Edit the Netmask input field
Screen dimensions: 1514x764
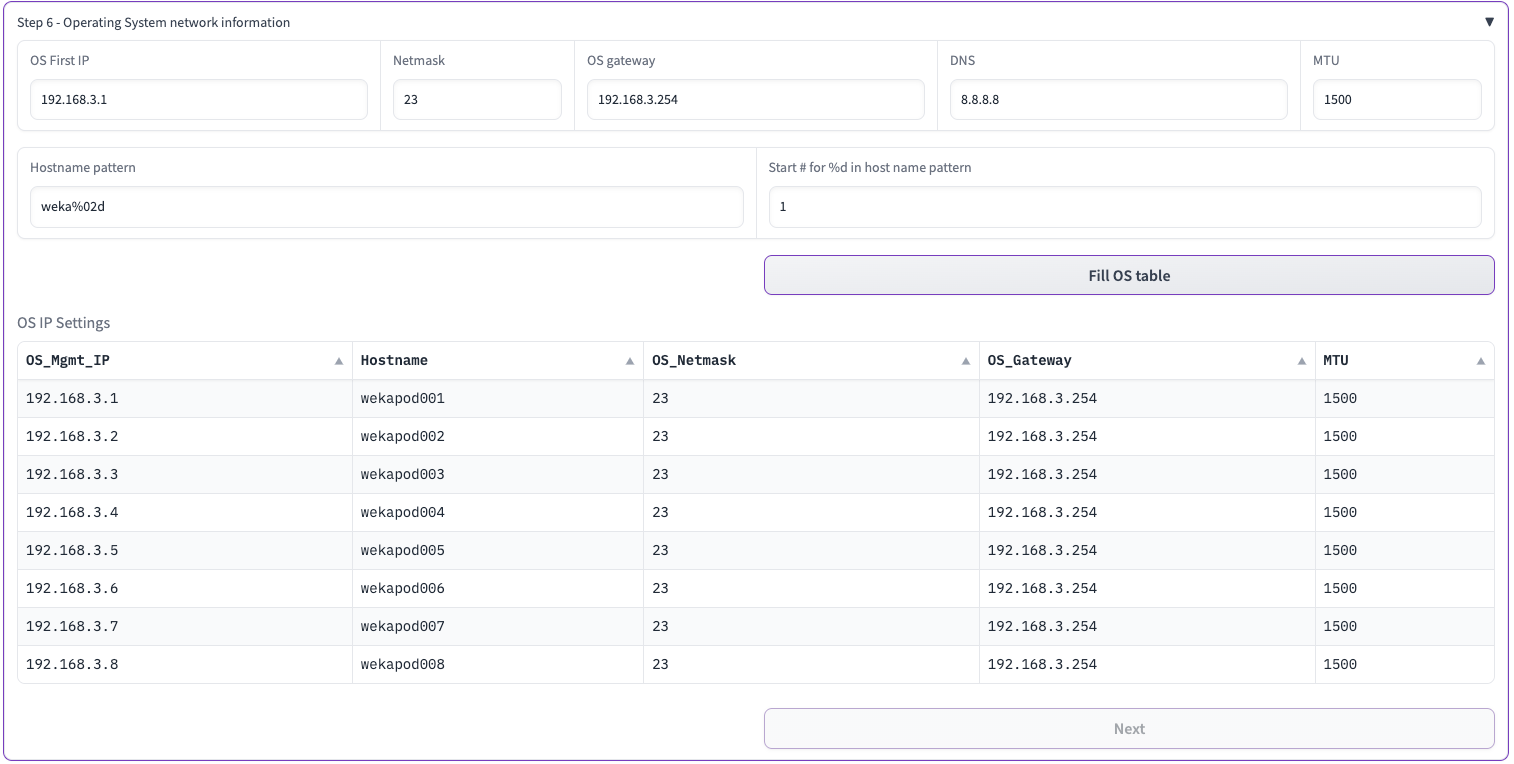pyautogui.click(x=476, y=100)
